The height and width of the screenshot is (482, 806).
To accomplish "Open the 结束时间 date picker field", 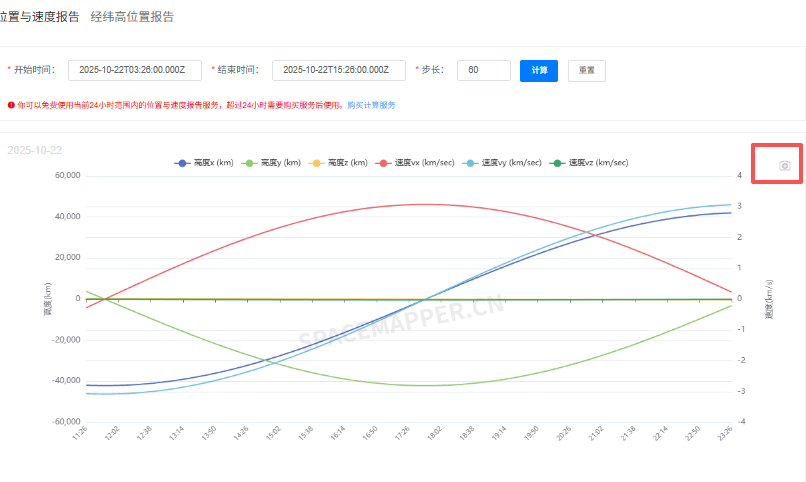I will tap(338, 70).
